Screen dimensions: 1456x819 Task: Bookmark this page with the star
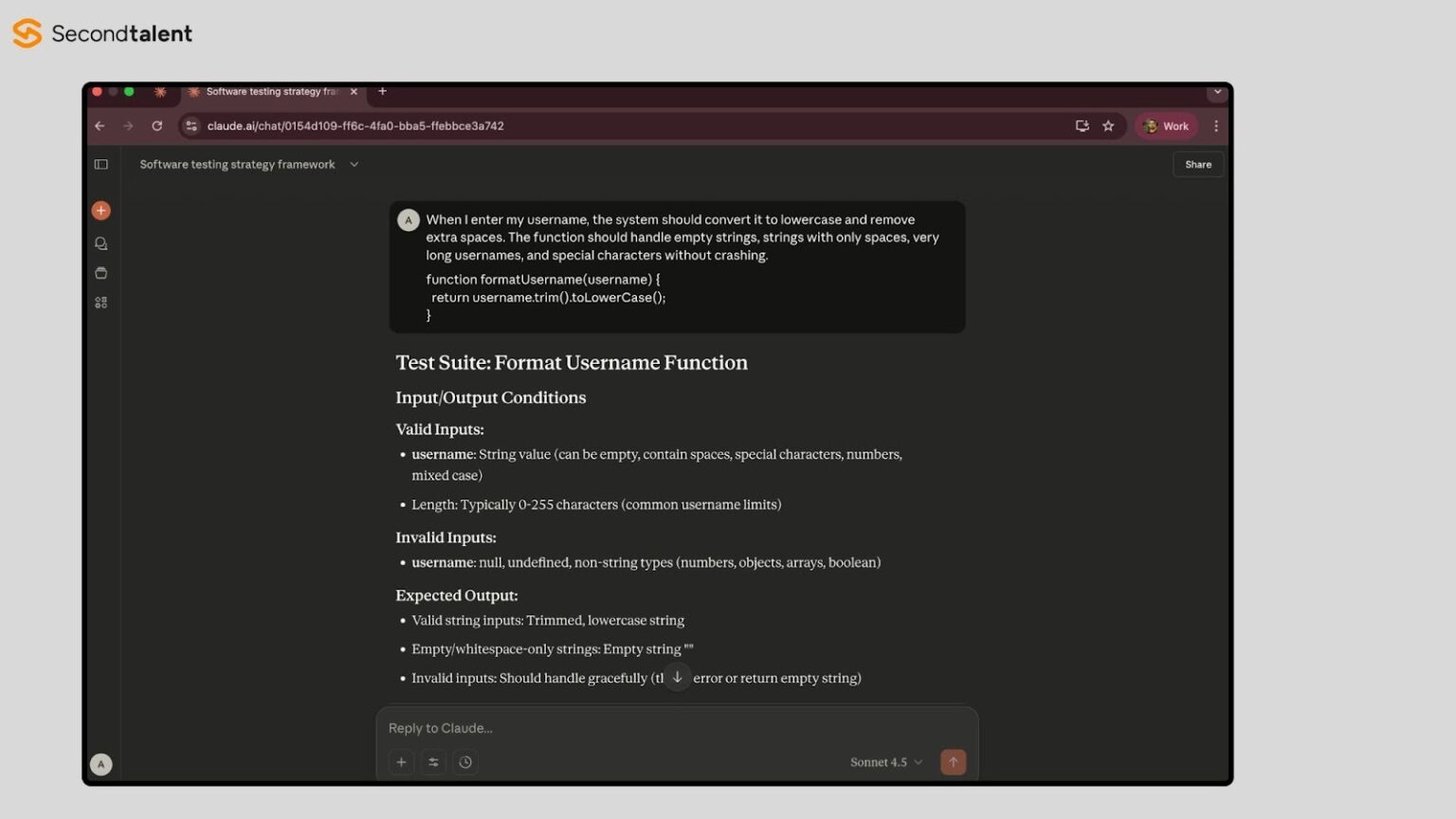[x=1108, y=126]
